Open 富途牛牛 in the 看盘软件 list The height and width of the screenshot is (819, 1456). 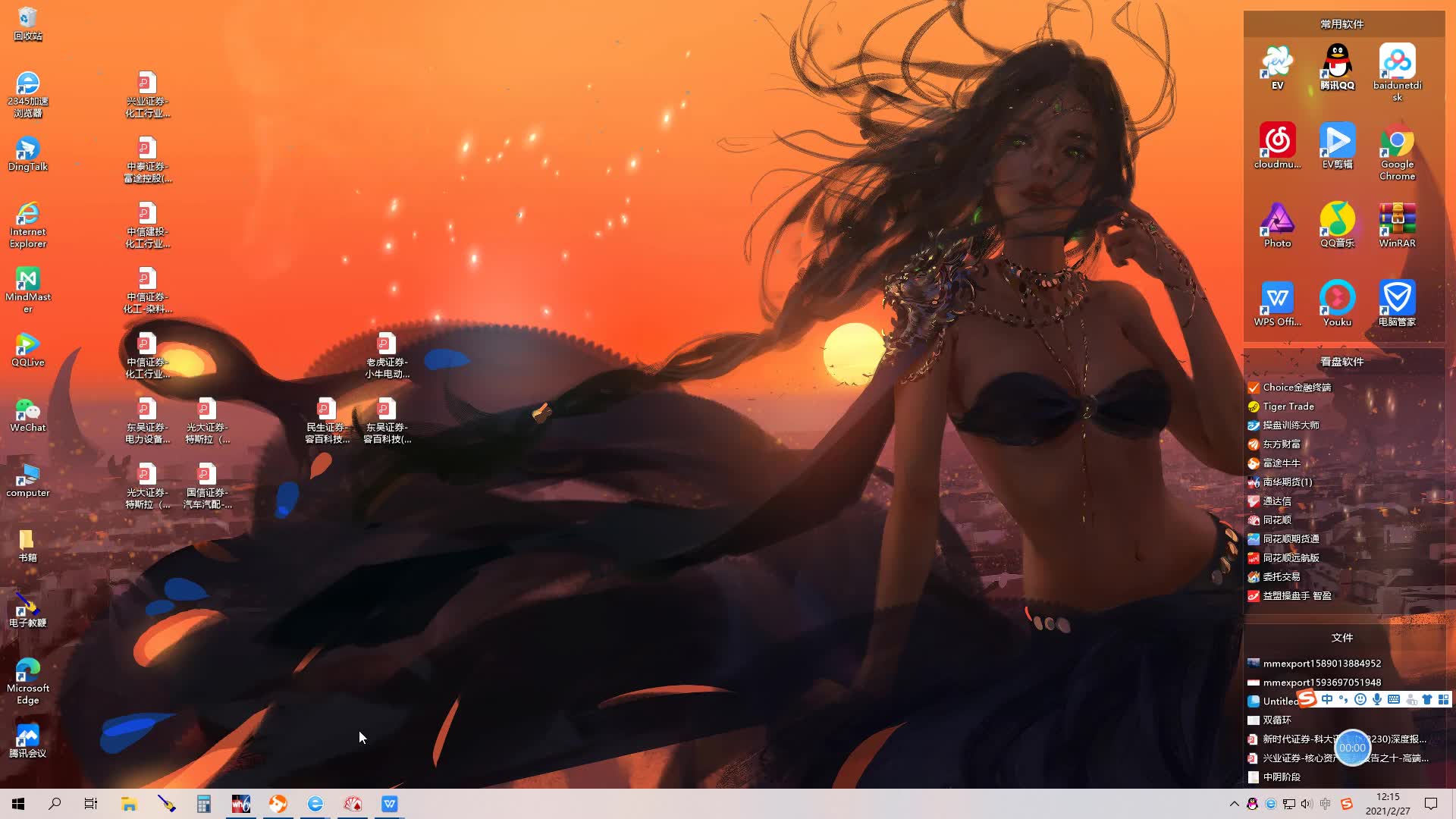coord(1274,463)
